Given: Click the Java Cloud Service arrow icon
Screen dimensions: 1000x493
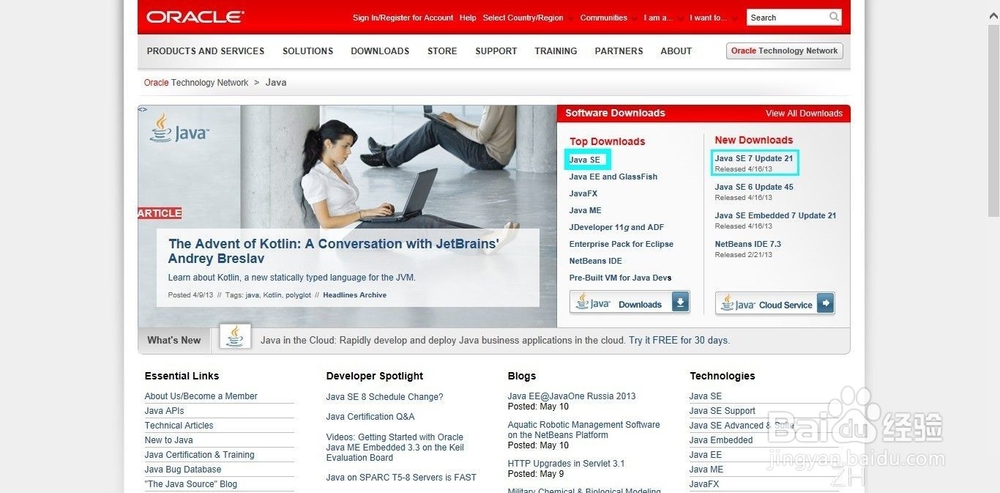Looking at the screenshot, I should point(825,303).
